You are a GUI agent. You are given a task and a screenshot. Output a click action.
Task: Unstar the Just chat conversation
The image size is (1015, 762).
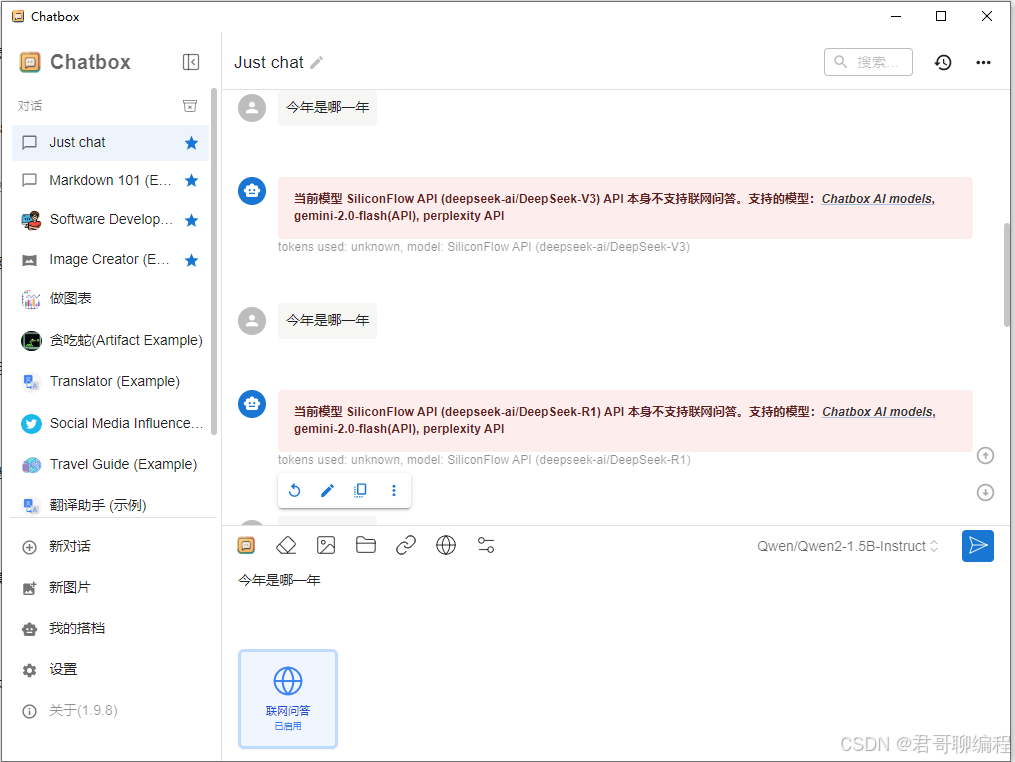(191, 143)
